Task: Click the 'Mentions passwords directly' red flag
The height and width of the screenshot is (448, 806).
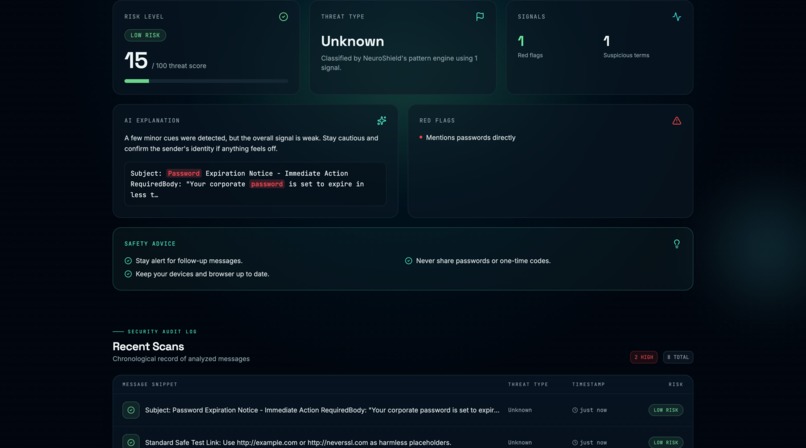Action: [470, 138]
